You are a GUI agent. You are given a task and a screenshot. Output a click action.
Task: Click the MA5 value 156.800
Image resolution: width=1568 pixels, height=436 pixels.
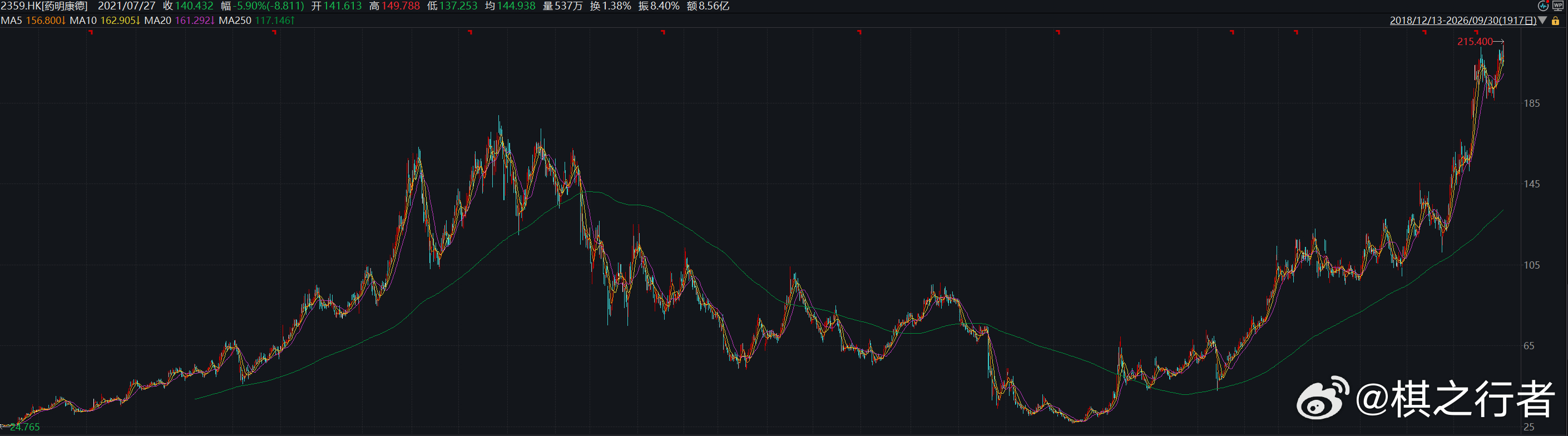45,21
